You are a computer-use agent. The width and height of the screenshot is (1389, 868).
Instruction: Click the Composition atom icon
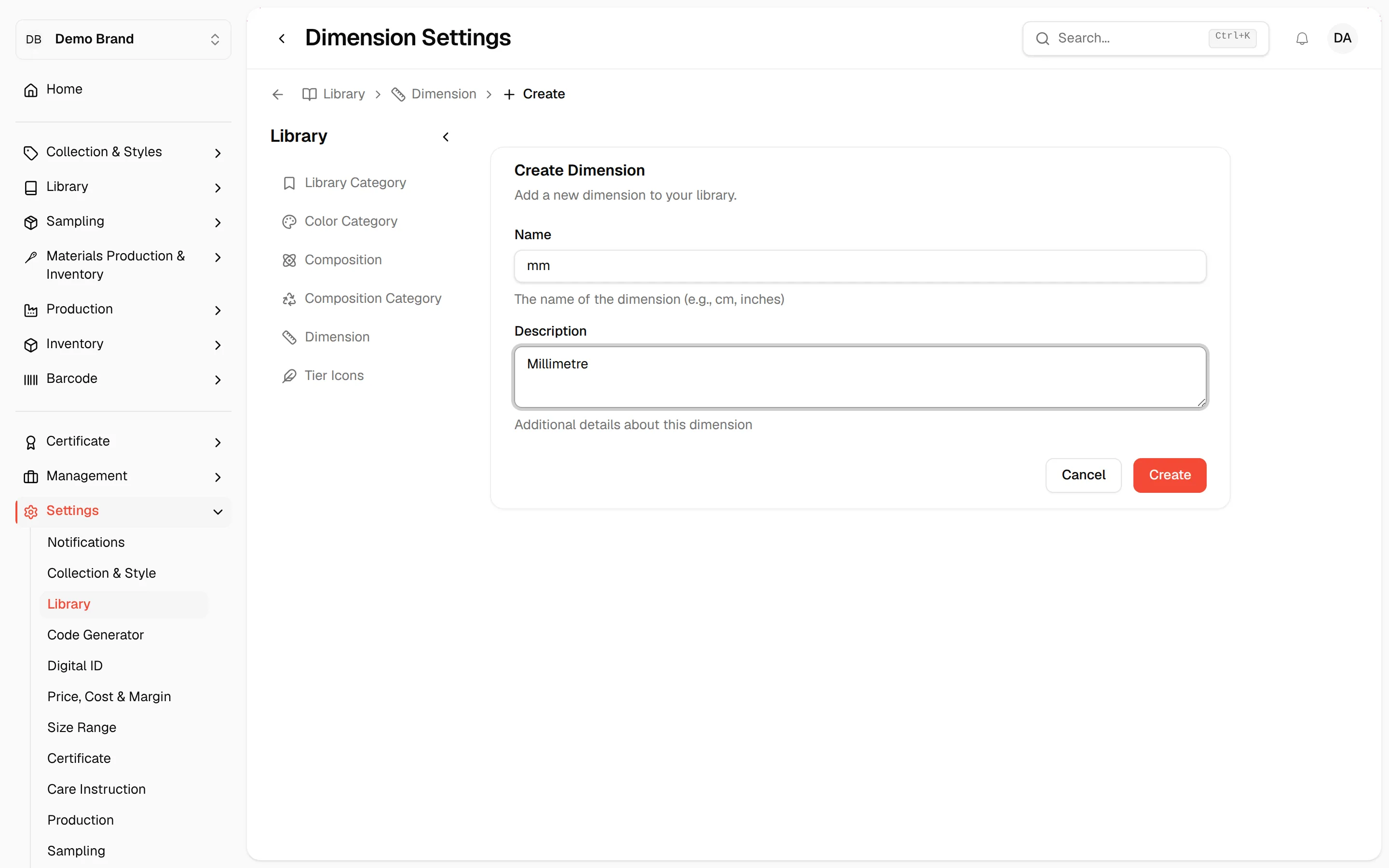click(x=289, y=260)
